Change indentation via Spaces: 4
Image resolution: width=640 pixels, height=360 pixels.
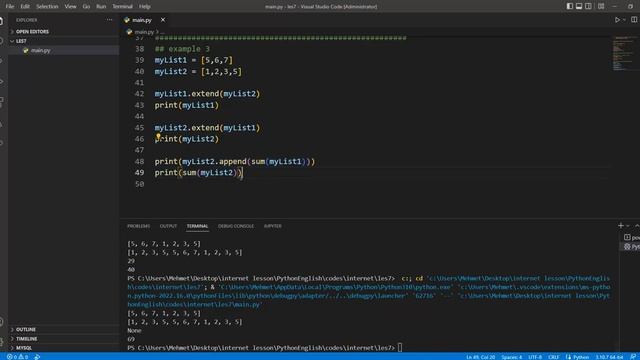pyautogui.click(x=511, y=357)
